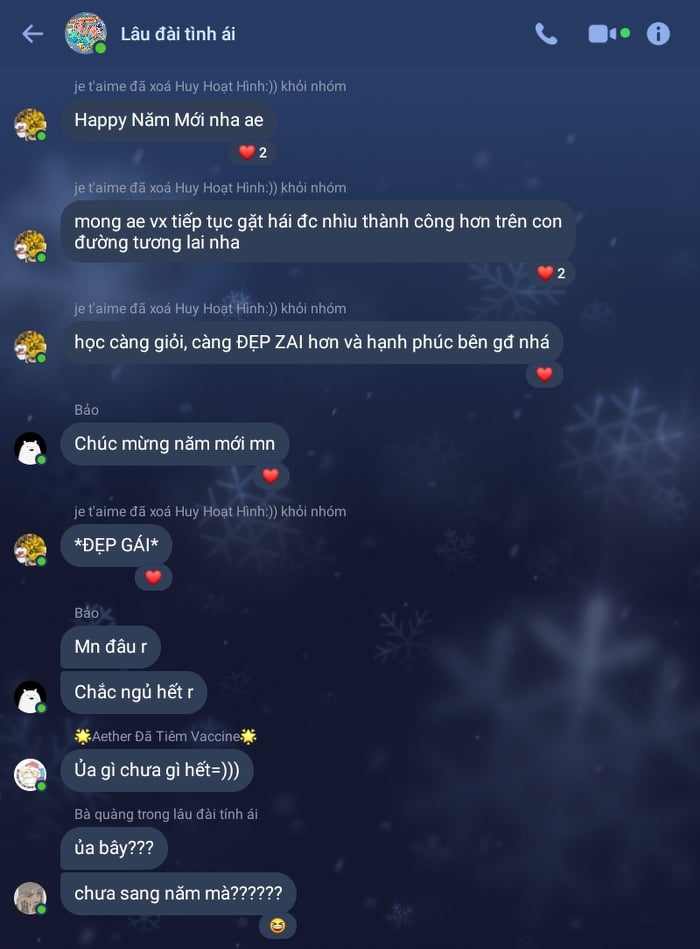Open the avatar beside 'Happy Năm Mới nha ae'
Screen dimensions: 700x949
click(x=30, y=125)
